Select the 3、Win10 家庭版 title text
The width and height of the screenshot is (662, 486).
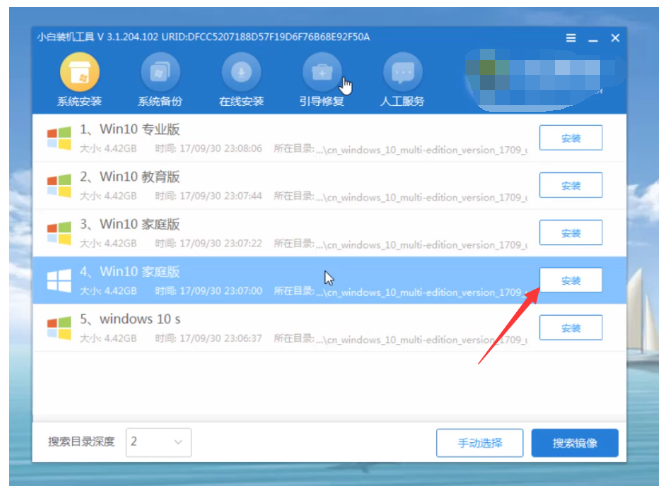[130, 224]
